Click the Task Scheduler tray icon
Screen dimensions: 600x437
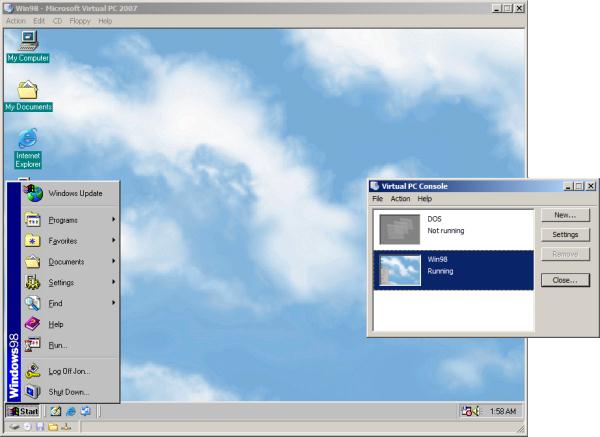tap(466, 411)
